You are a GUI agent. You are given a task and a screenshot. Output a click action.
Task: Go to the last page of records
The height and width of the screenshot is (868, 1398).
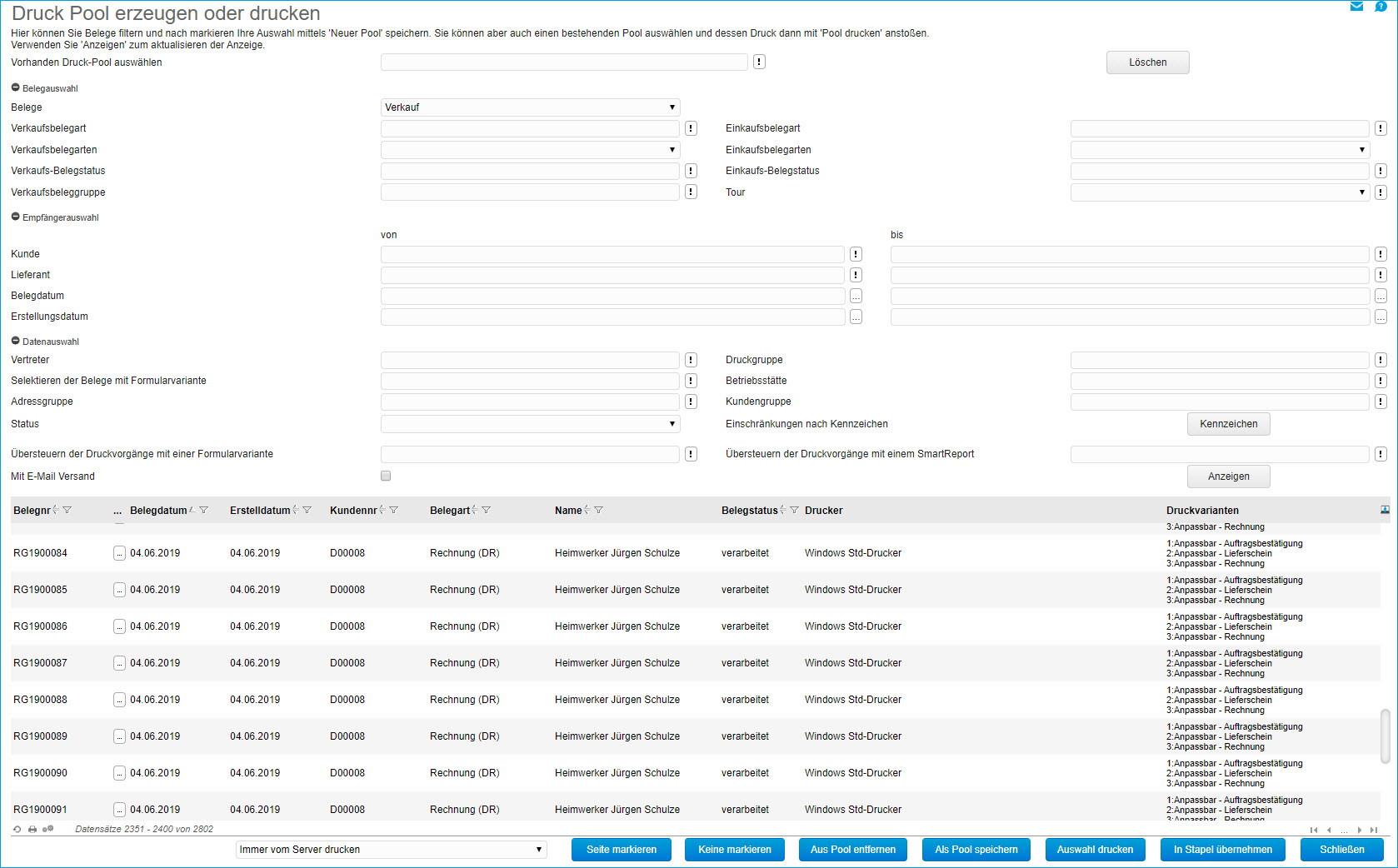pos(1374,830)
